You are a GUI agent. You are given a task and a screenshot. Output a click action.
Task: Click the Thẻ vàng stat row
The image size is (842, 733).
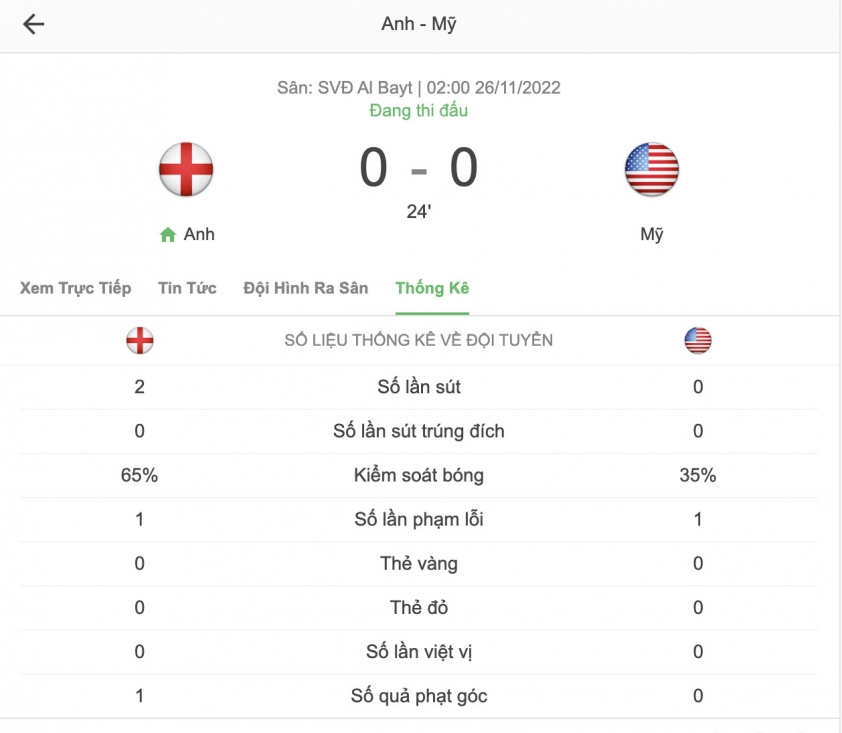click(419, 563)
